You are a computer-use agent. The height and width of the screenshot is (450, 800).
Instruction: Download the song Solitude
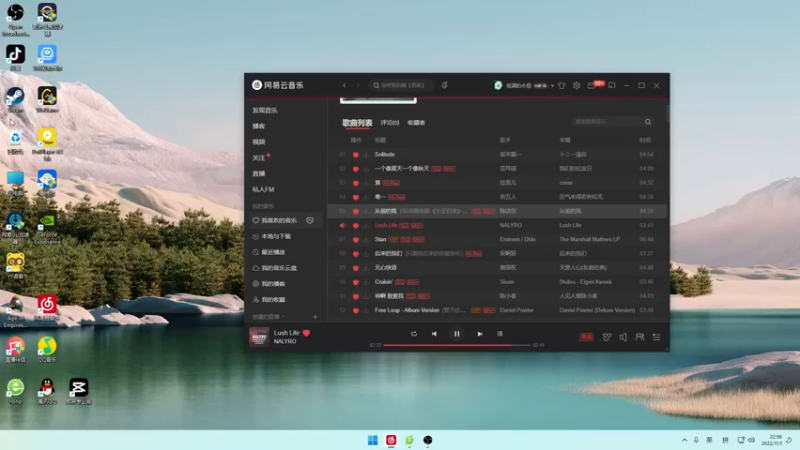point(366,155)
